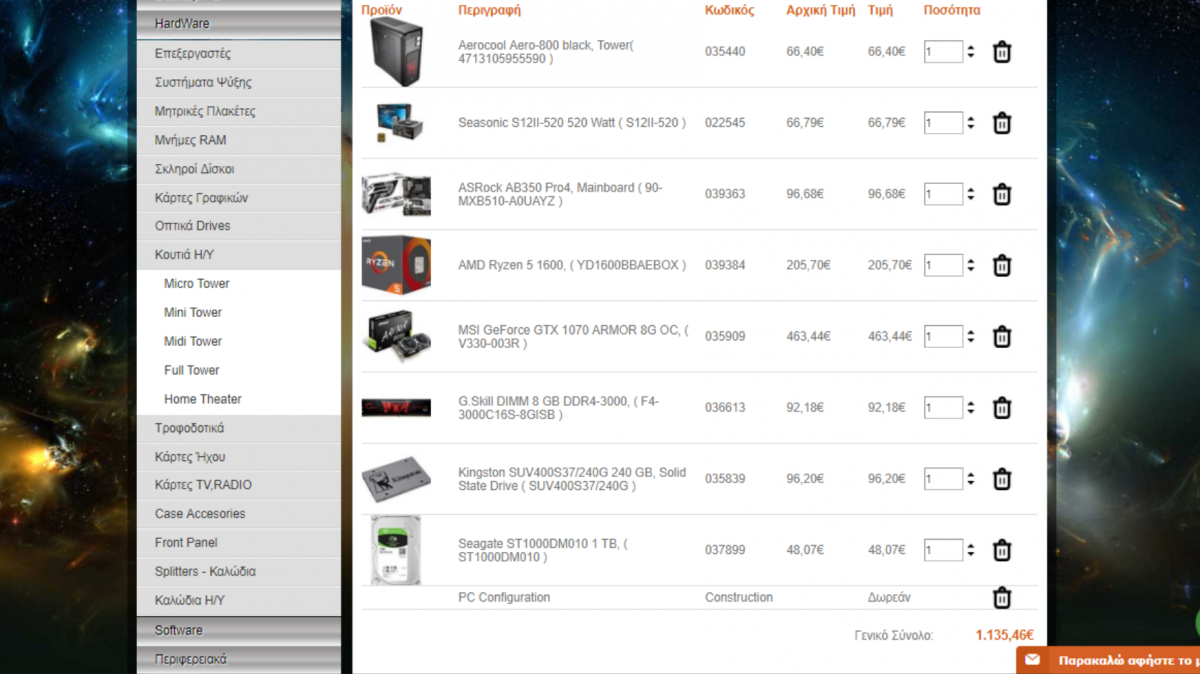1200x674 pixels.
Task: Remove the AMD Ryzen 5 1600 from cart
Action: pyautogui.click(x=1001, y=265)
